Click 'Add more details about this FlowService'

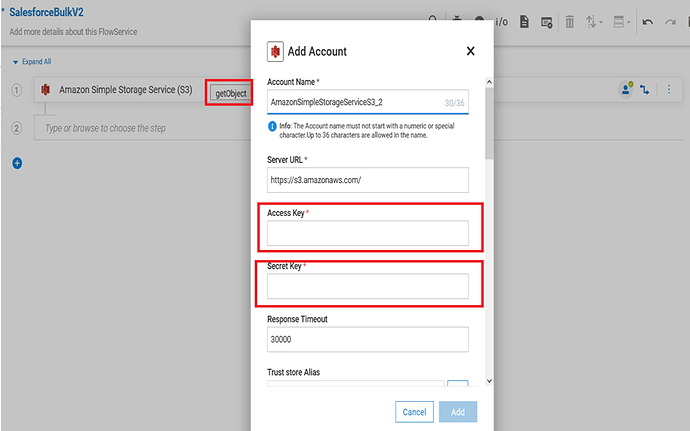tap(73, 32)
